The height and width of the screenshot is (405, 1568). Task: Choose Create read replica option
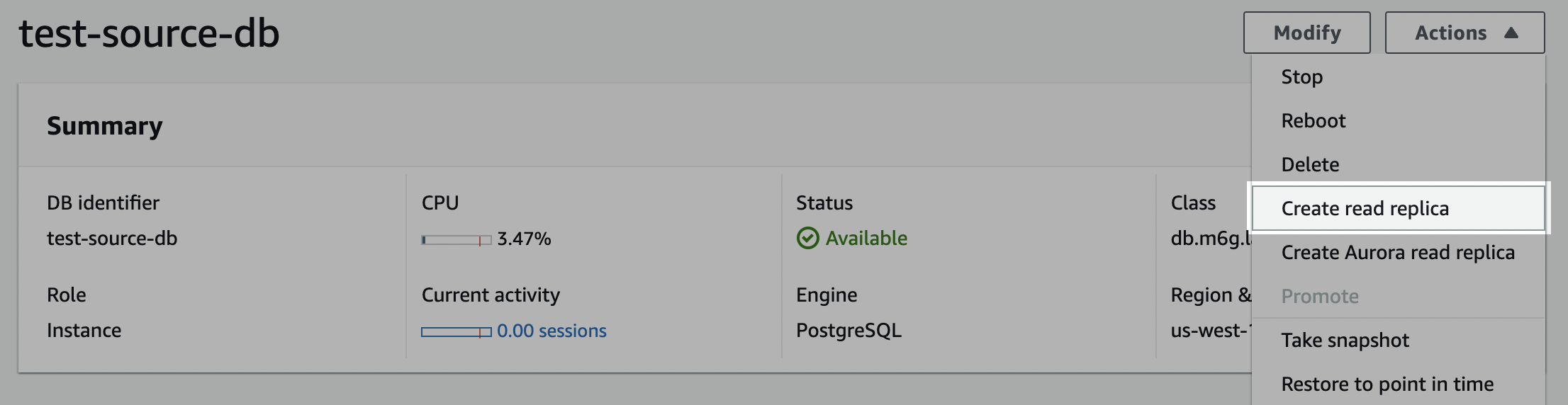click(1398, 208)
